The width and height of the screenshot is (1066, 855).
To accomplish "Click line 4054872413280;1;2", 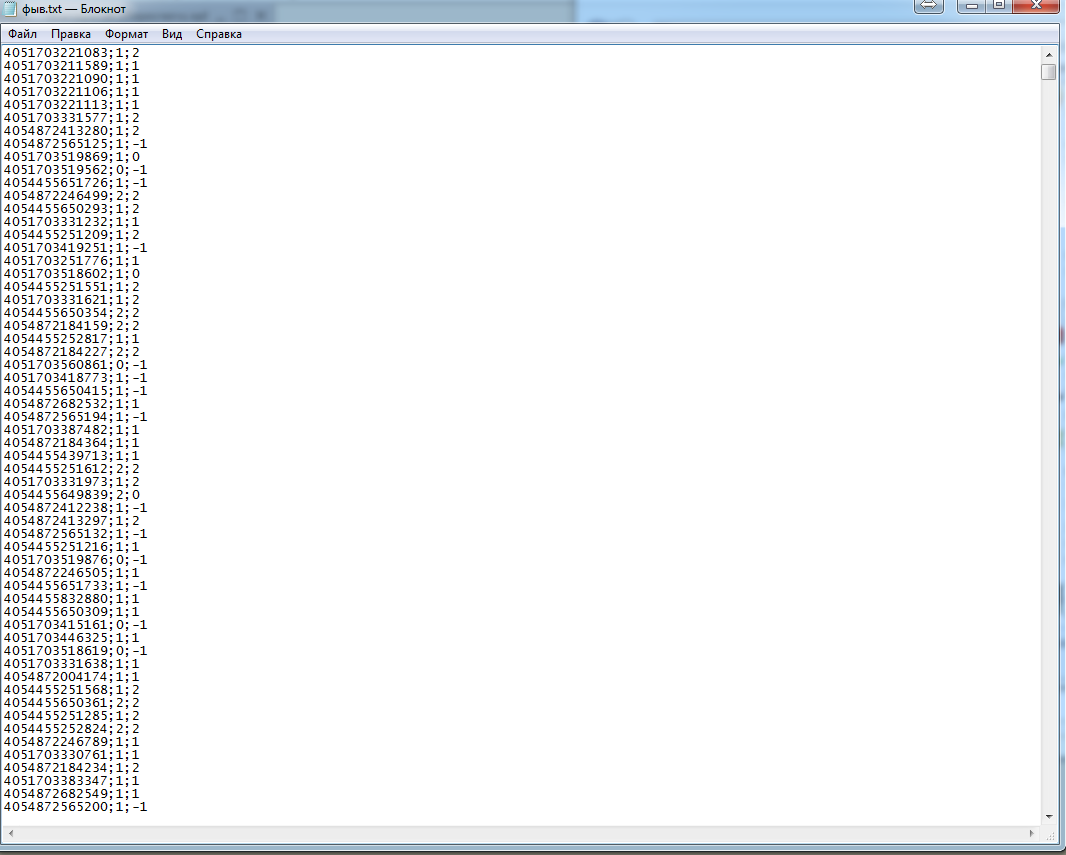I will click(71, 130).
